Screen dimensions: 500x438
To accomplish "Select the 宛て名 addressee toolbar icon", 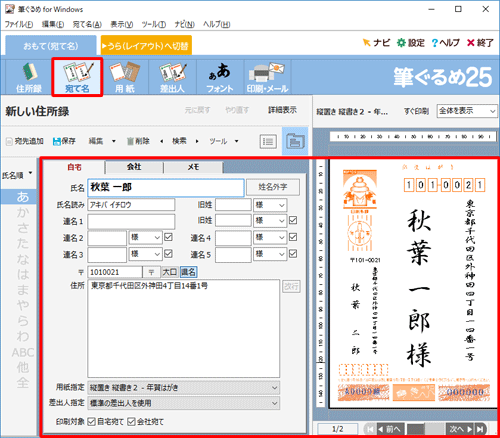I will click(77, 77).
